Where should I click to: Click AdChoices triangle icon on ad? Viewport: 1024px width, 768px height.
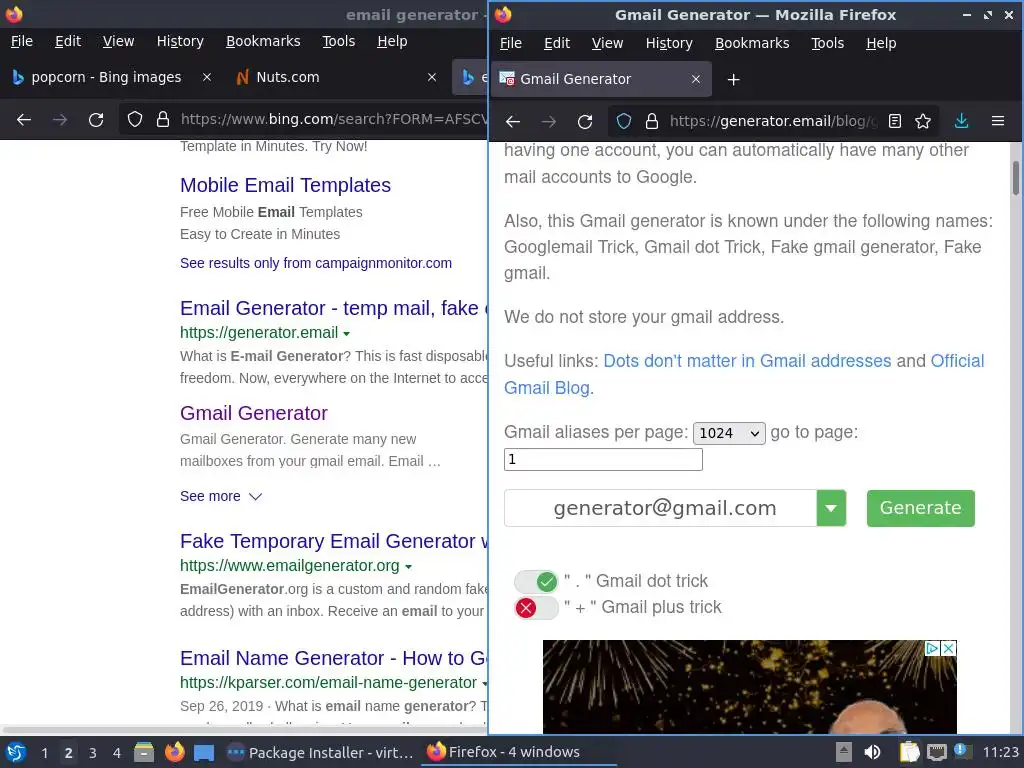[x=933, y=648]
